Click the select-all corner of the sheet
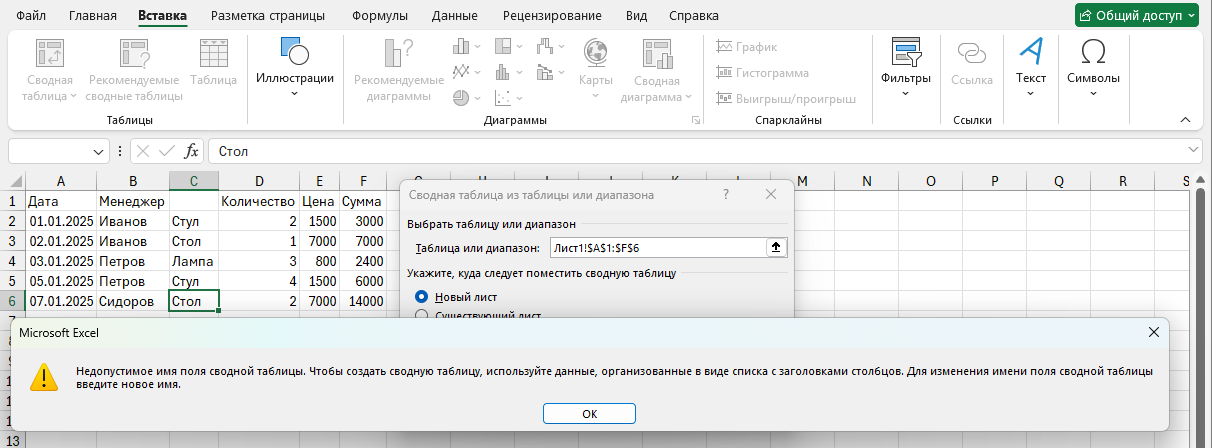The width and height of the screenshot is (1212, 448). (x=12, y=181)
